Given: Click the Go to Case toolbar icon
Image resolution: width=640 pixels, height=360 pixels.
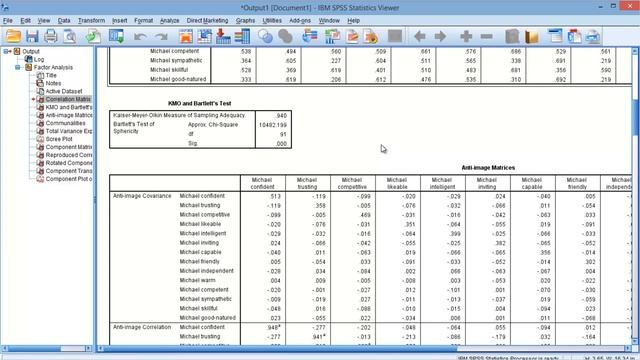Looking at the screenshot, I should [x=204, y=36].
